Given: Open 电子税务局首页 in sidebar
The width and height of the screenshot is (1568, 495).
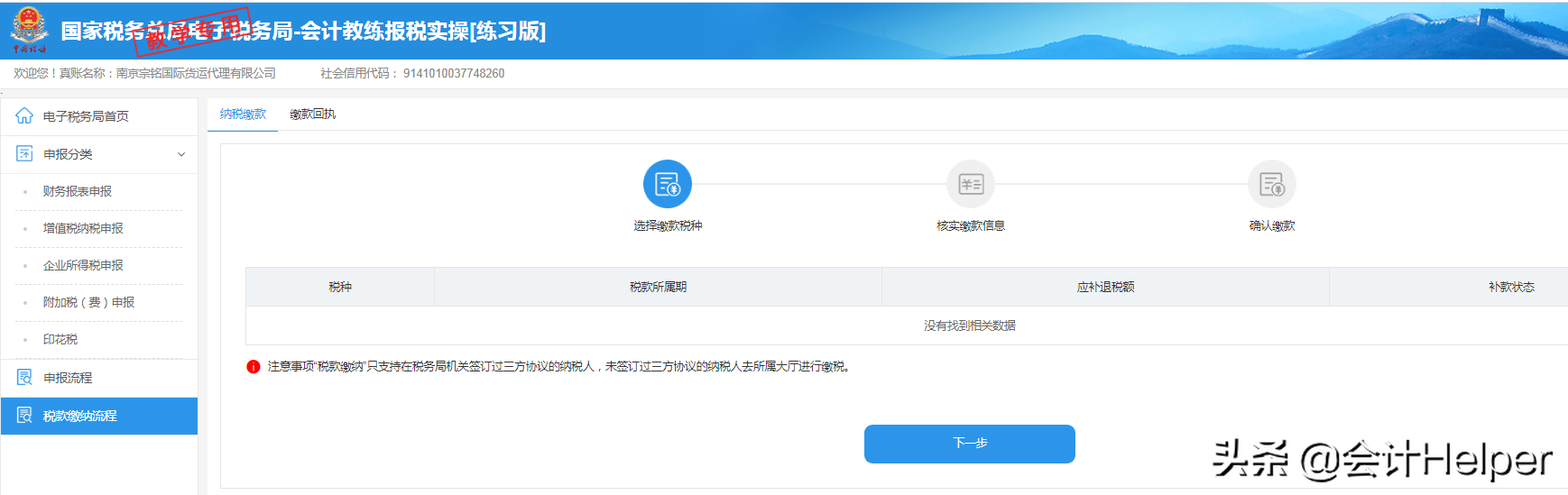Looking at the screenshot, I should (x=99, y=116).
